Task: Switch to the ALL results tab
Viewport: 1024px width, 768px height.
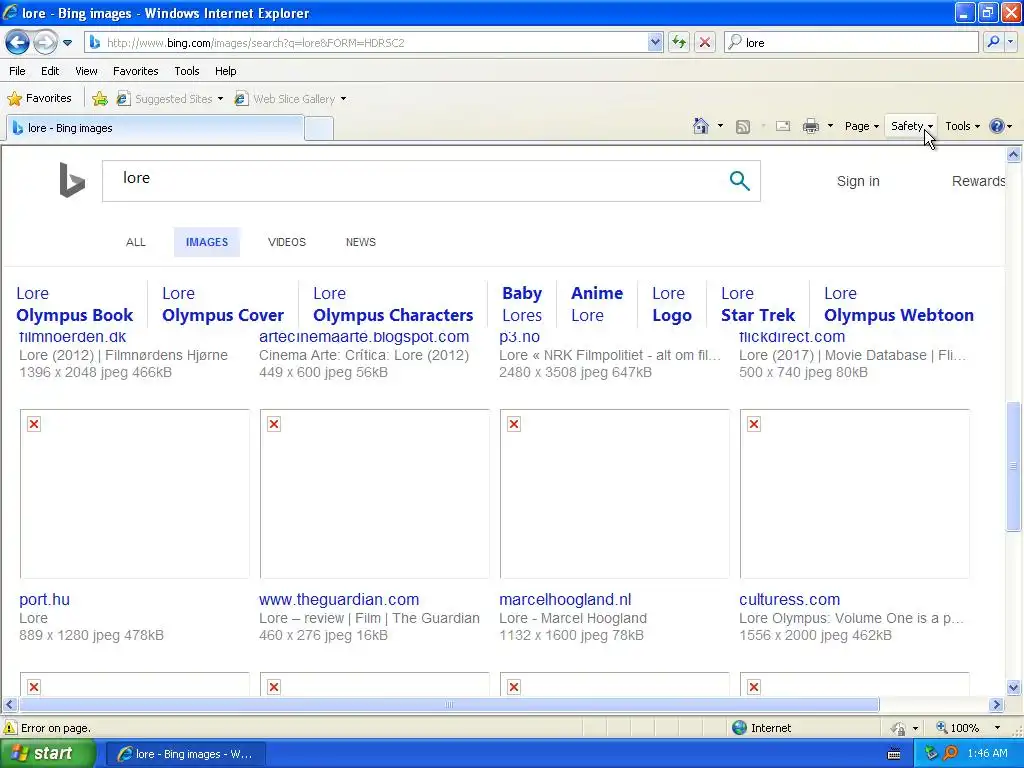Action: pyautogui.click(x=136, y=242)
